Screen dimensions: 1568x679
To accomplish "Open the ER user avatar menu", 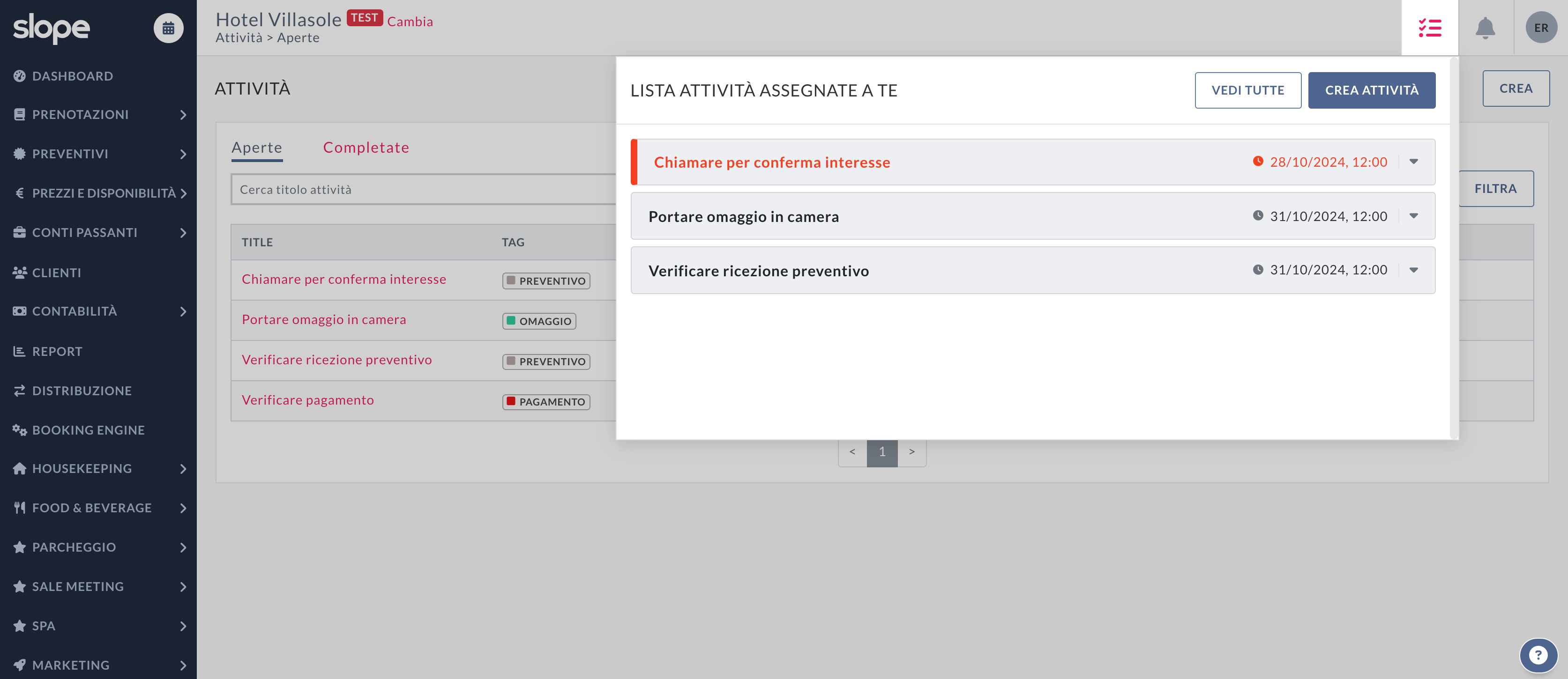I will click(x=1541, y=28).
